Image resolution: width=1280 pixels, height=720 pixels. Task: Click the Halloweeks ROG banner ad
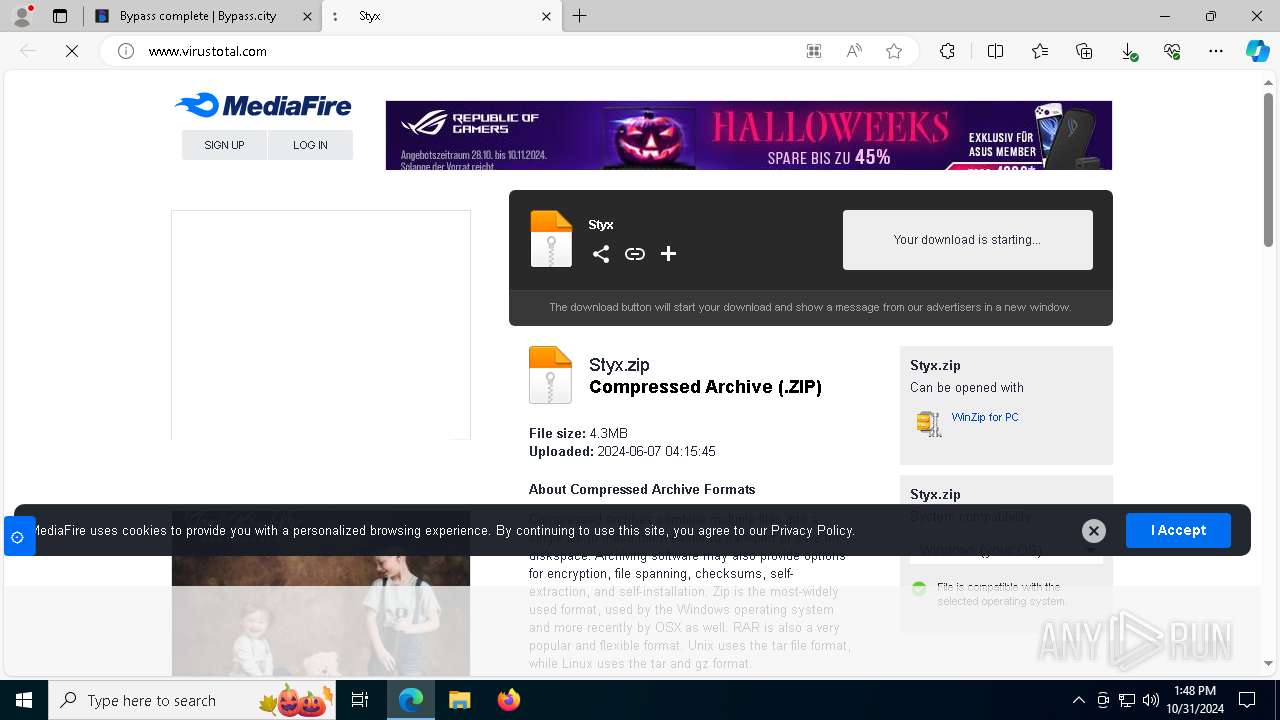pyautogui.click(x=748, y=135)
